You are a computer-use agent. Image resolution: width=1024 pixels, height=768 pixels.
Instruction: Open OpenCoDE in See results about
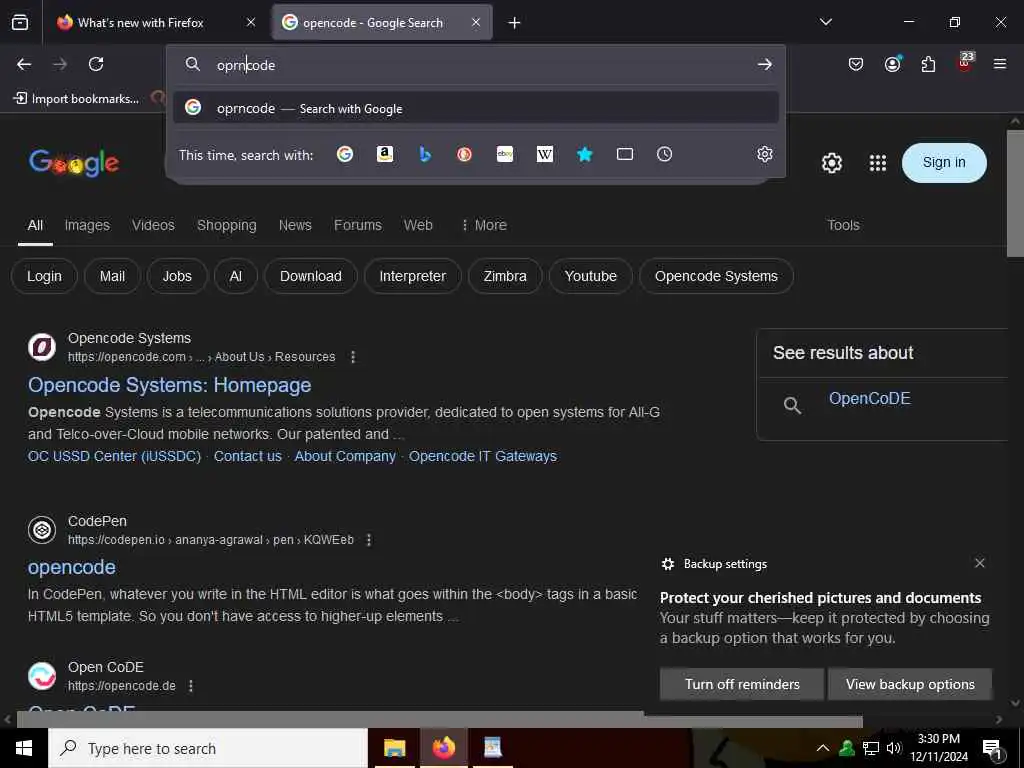pos(869,399)
